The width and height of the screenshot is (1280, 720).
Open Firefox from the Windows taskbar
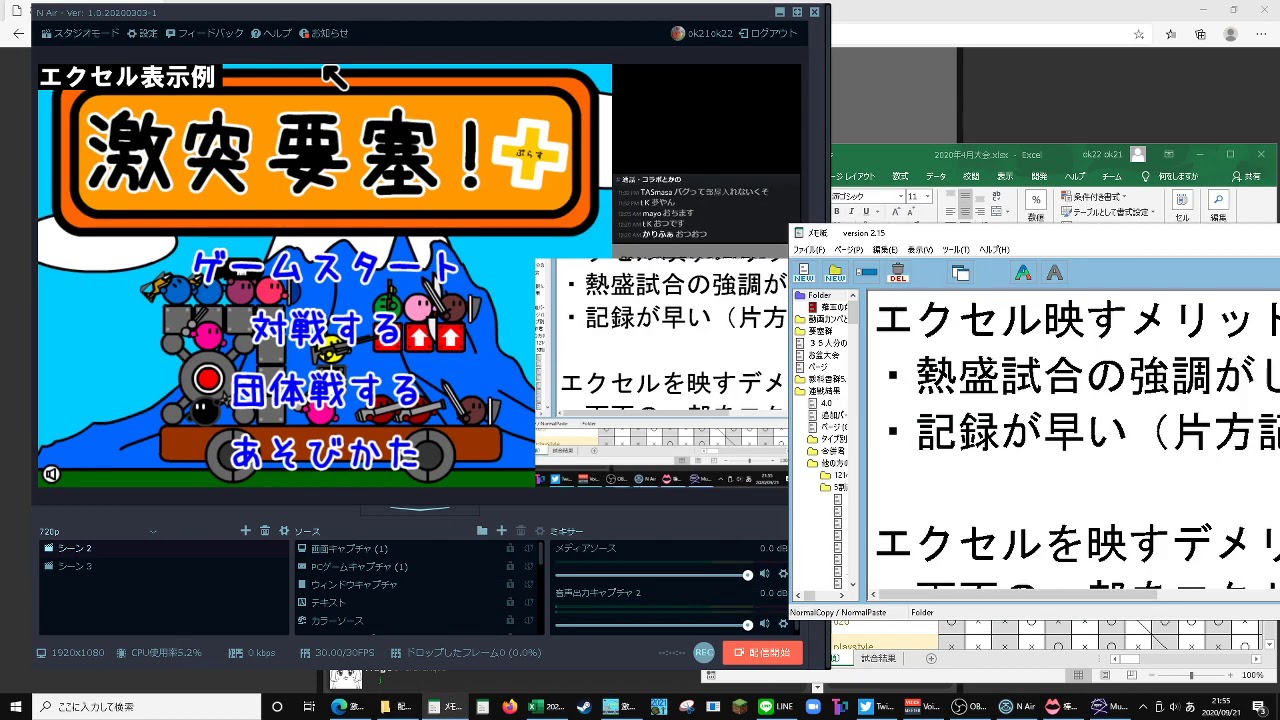pyautogui.click(x=509, y=707)
